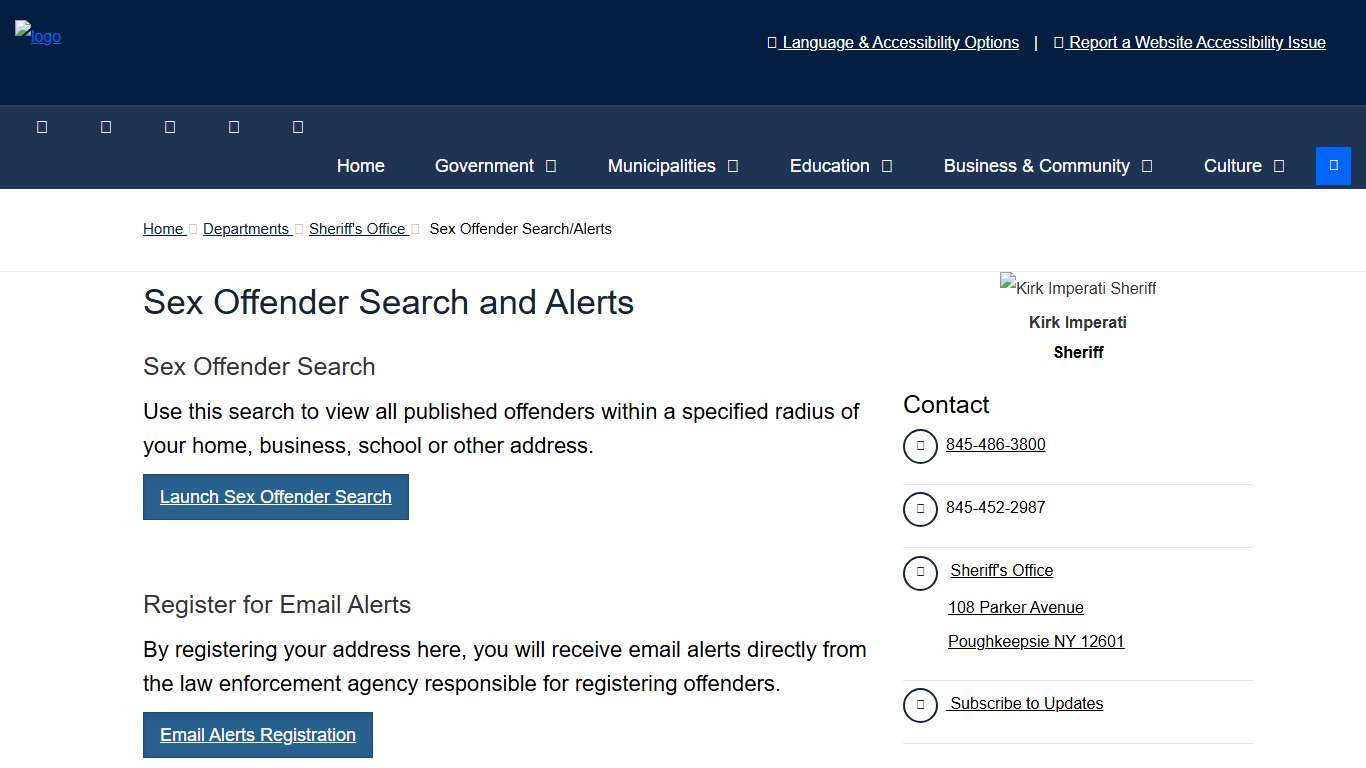1366x768 pixels.
Task: Click the icon before Language & Accessibility Options
Action: 771,42
